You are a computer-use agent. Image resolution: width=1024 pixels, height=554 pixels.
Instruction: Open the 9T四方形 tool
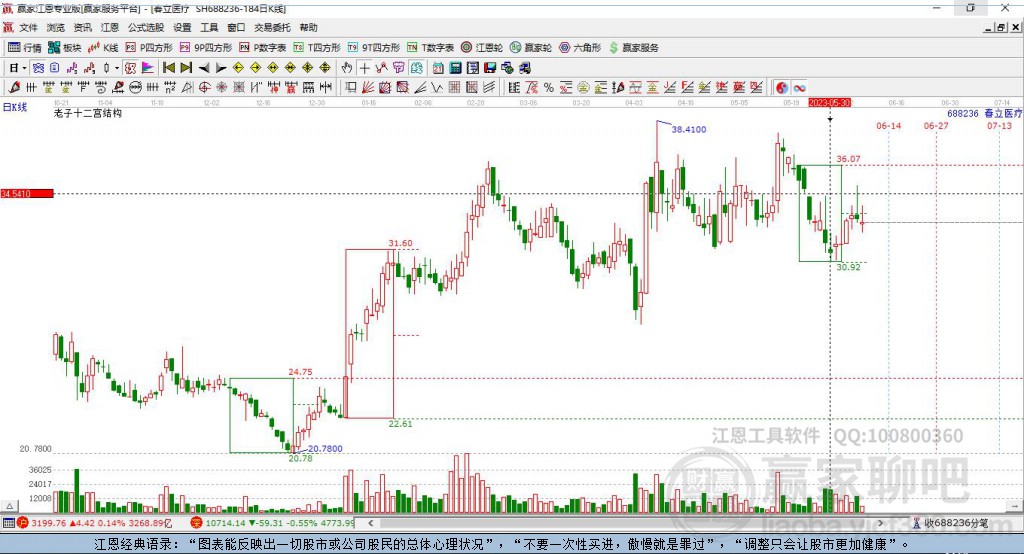374,48
